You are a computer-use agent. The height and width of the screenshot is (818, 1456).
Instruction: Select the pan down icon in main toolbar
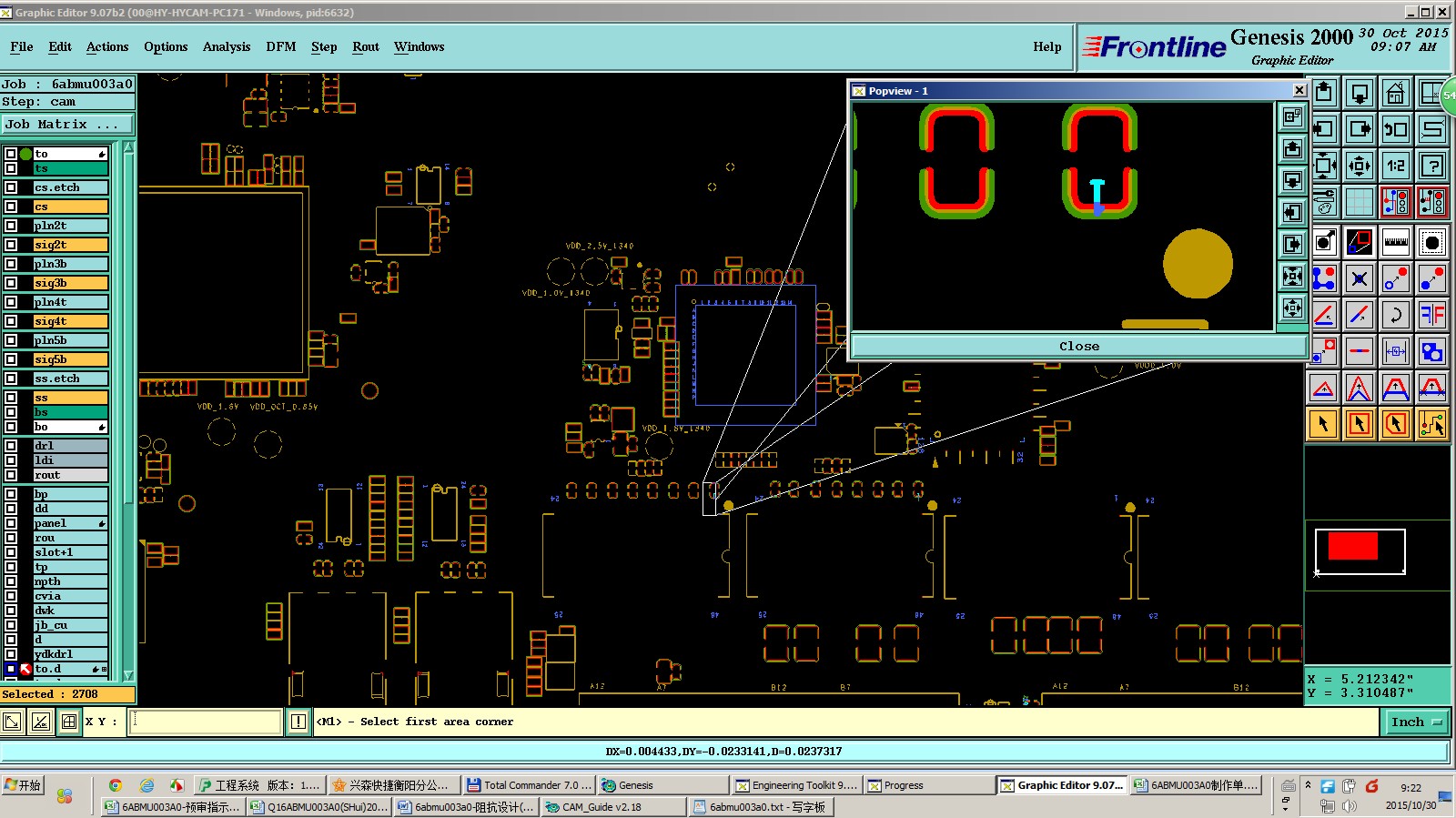point(1360,93)
